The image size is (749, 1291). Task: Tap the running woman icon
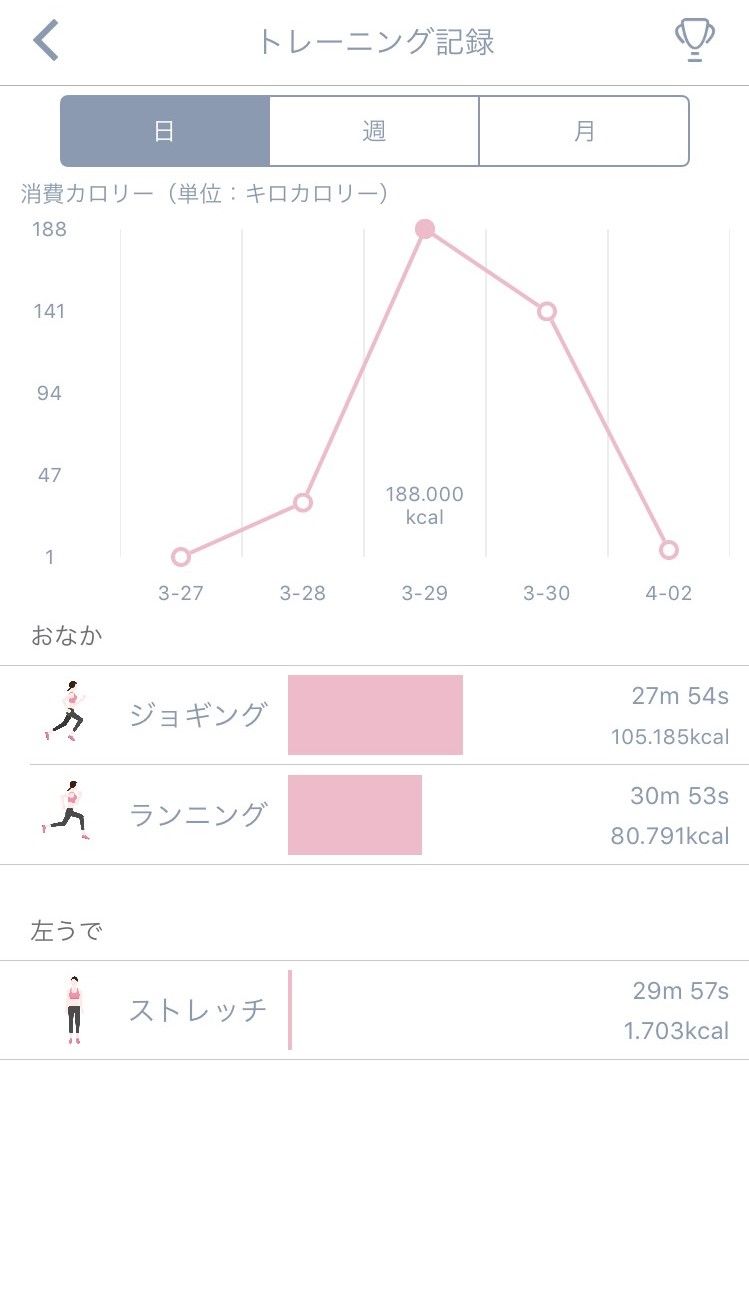point(67,811)
